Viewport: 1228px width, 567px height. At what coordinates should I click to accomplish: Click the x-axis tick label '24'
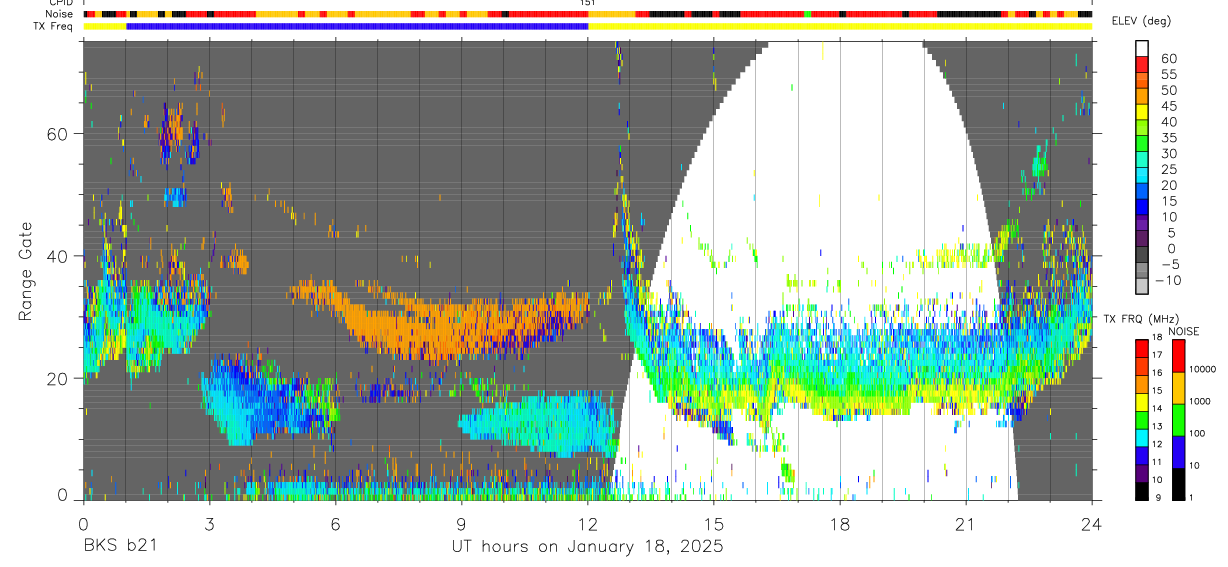tap(1092, 524)
